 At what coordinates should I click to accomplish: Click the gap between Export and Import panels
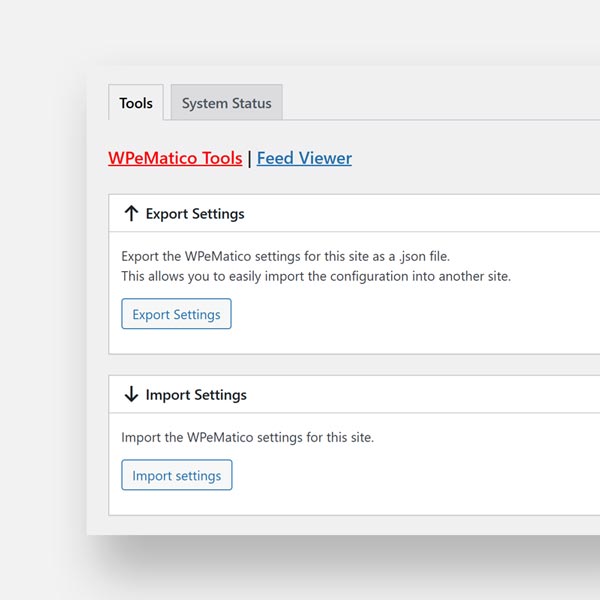tap(350, 365)
